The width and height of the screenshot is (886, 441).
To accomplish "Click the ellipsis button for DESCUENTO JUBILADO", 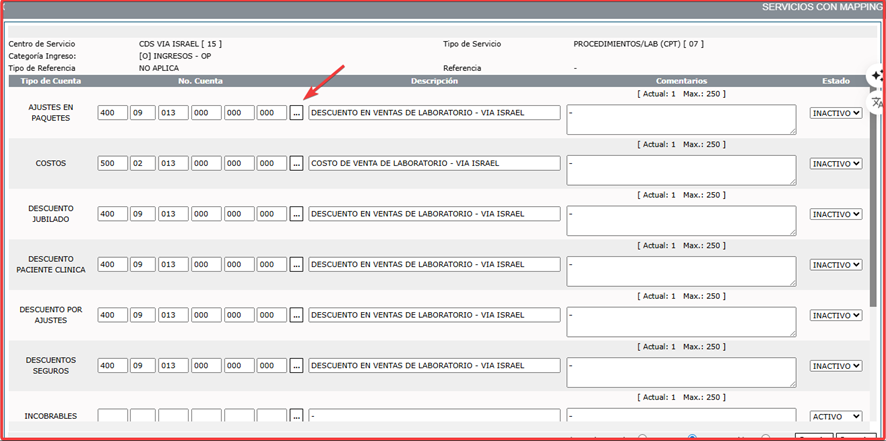I will [296, 214].
